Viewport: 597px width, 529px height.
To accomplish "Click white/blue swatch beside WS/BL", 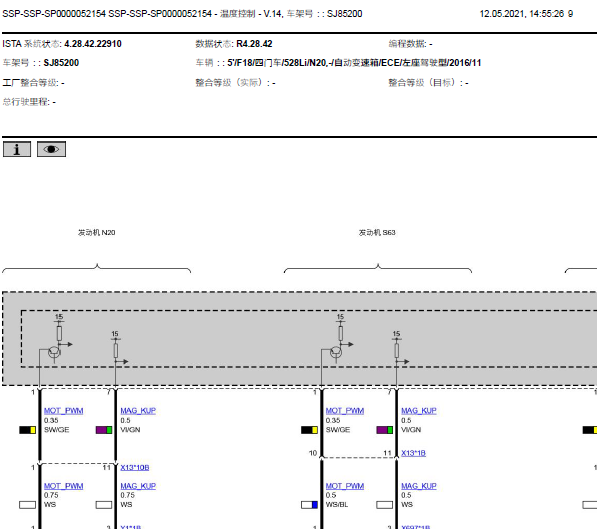I will pos(309,505).
